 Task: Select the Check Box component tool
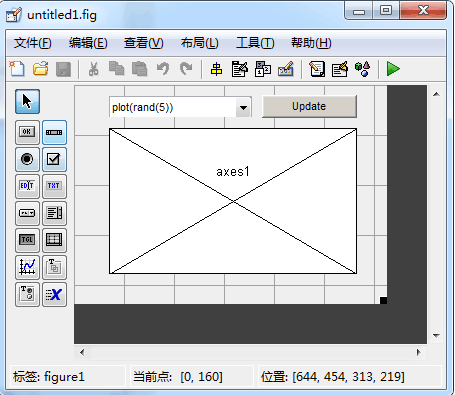[54, 159]
